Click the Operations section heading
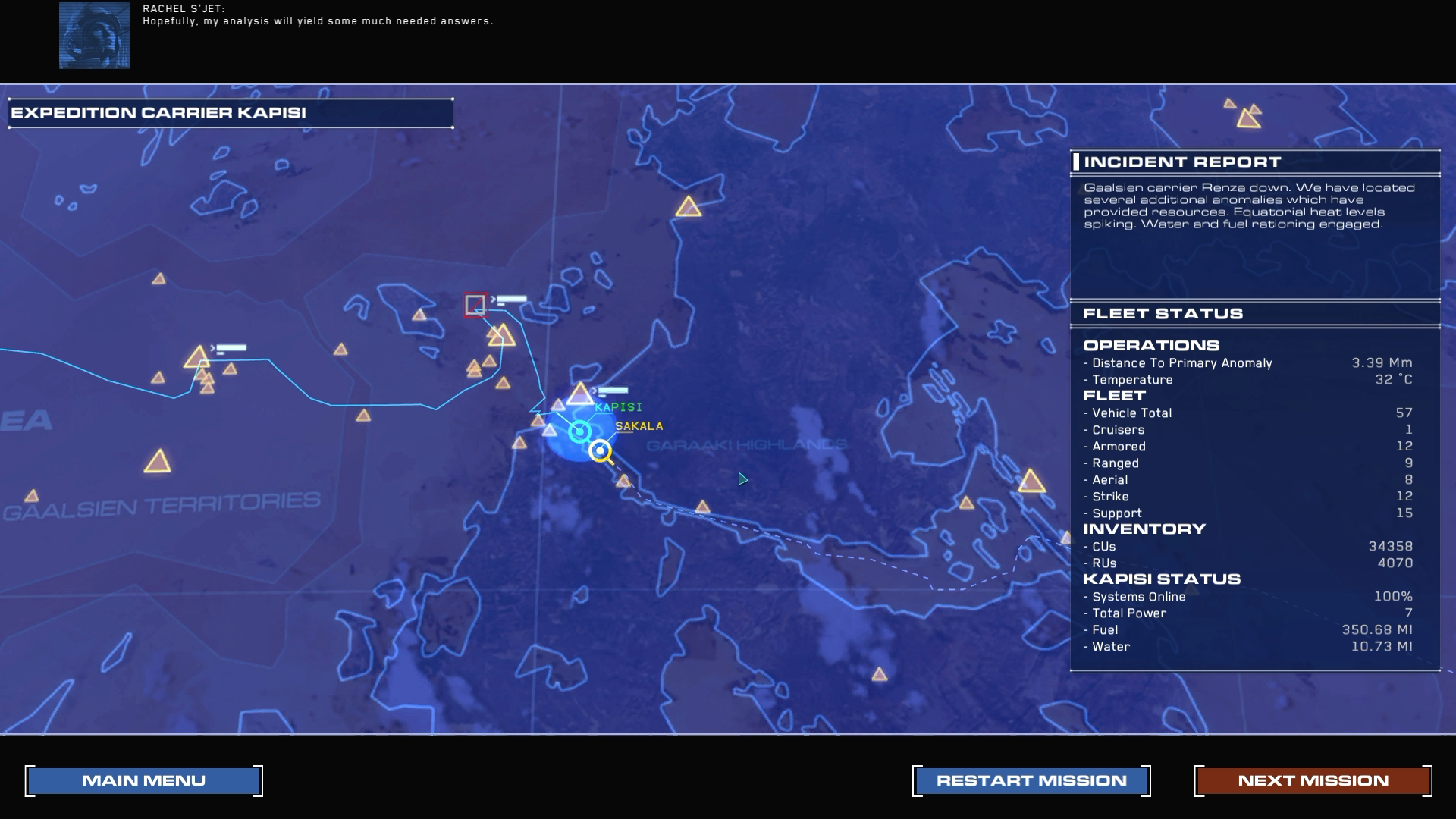The image size is (1456, 819). (x=1151, y=346)
